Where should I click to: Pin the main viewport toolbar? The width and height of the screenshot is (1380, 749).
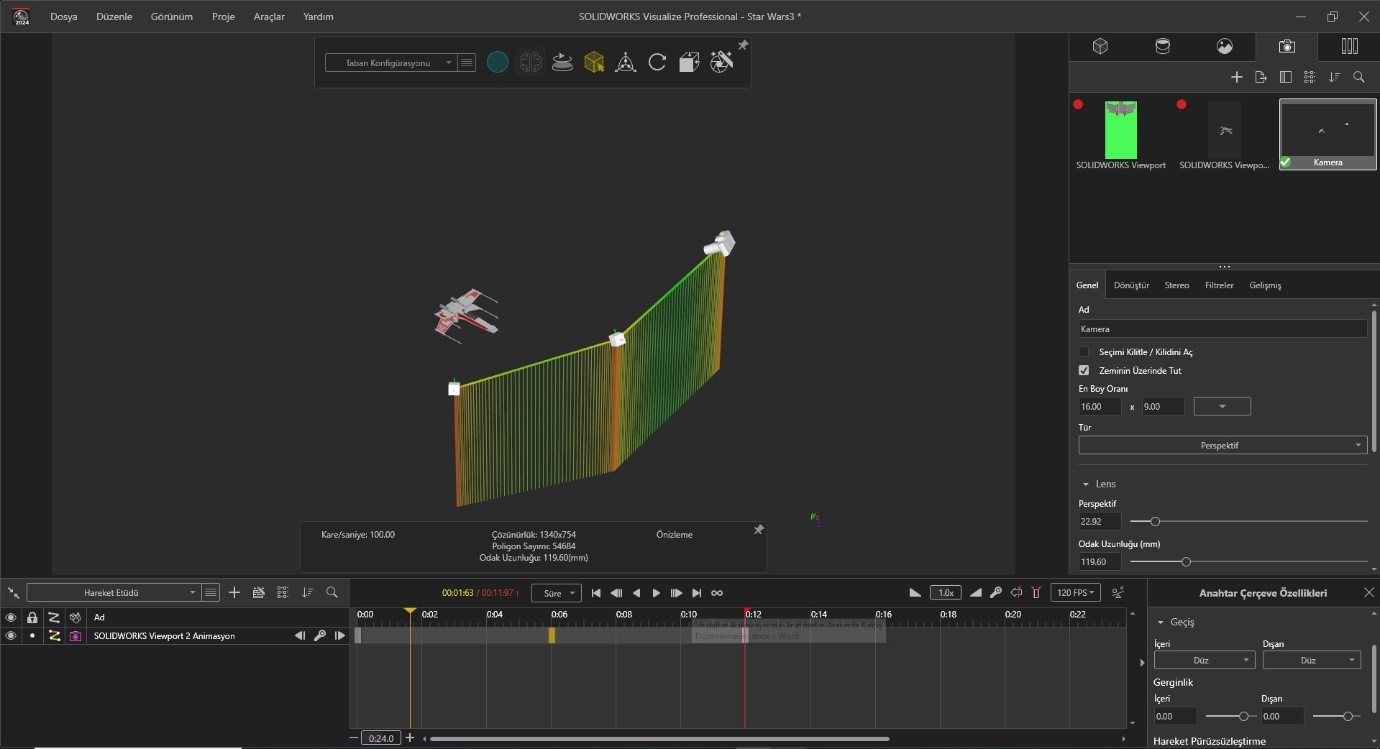pyautogui.click(x=743, y=45)
